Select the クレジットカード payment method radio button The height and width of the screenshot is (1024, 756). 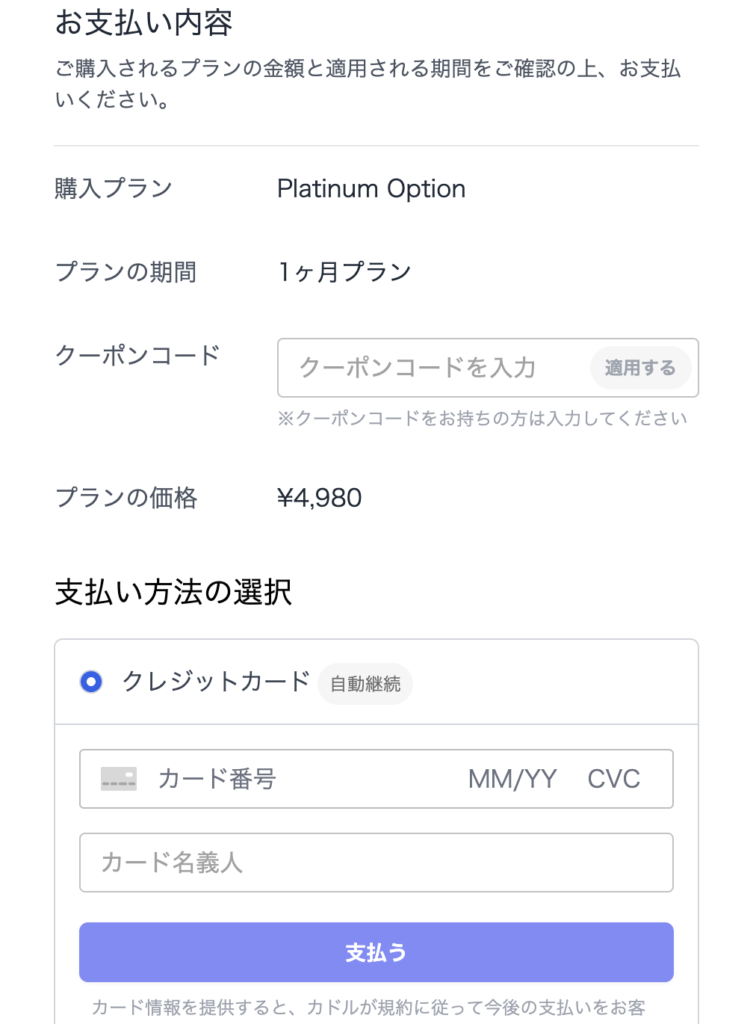(x=93, y=682)
